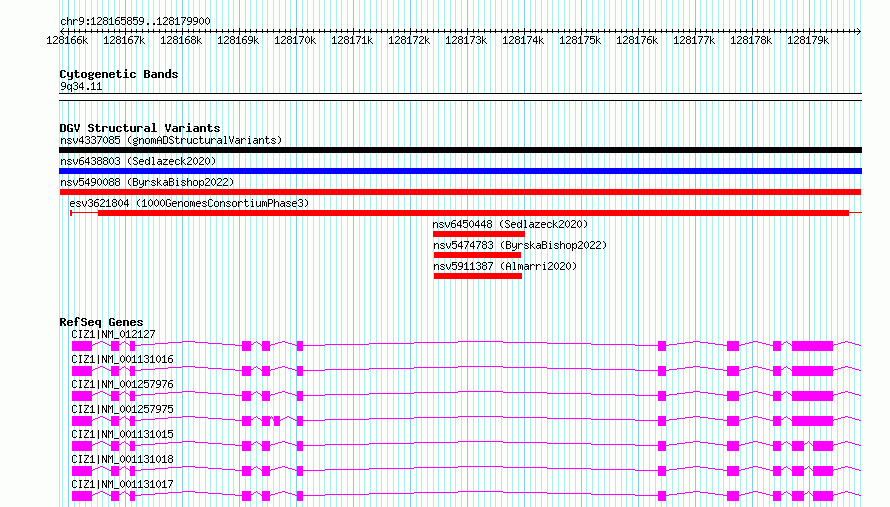Click the Cytogenetic Bands track title
890x507 pixels.
click(119, 74)
